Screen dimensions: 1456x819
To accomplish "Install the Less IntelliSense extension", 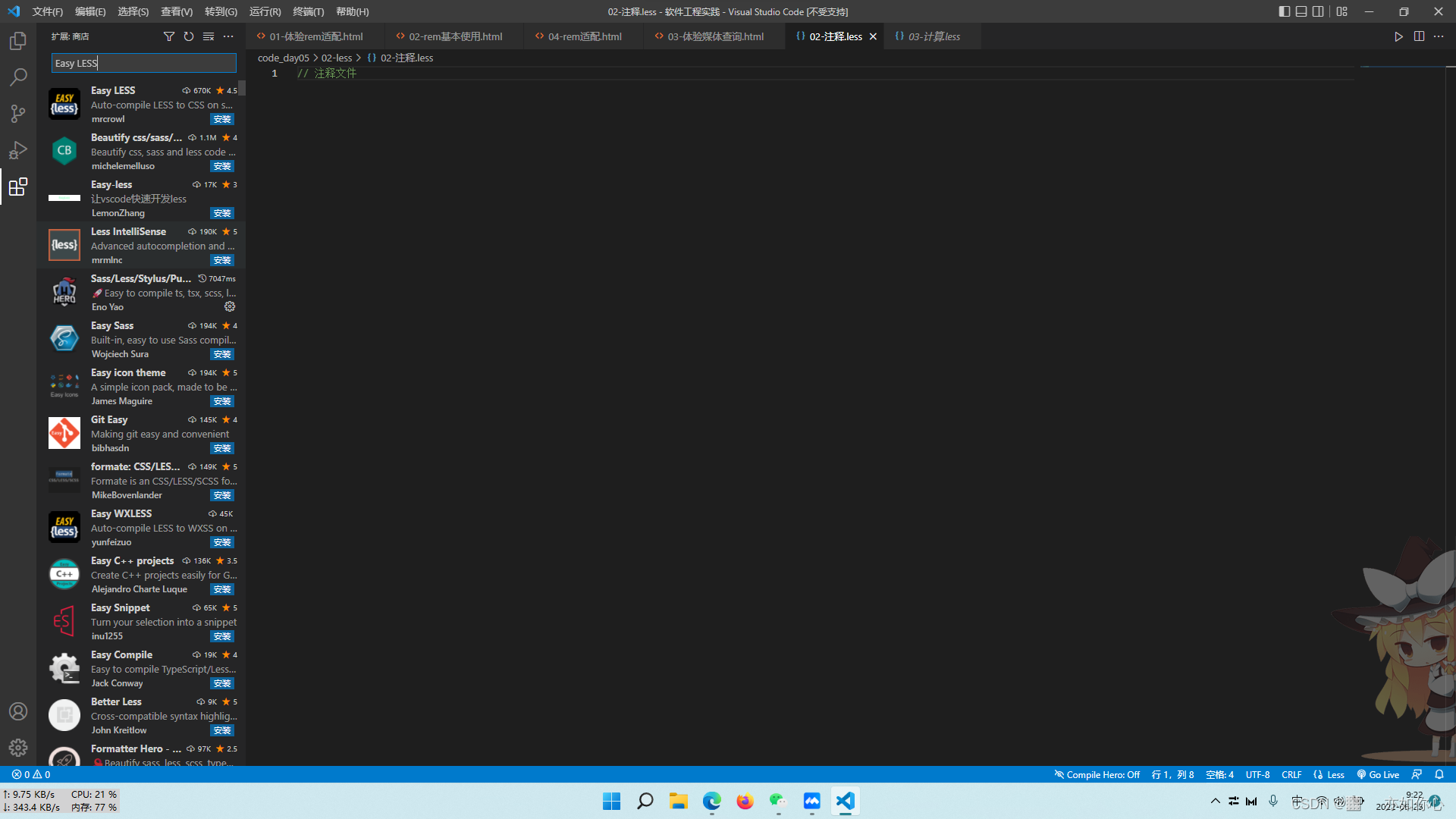I will [222, 260].
